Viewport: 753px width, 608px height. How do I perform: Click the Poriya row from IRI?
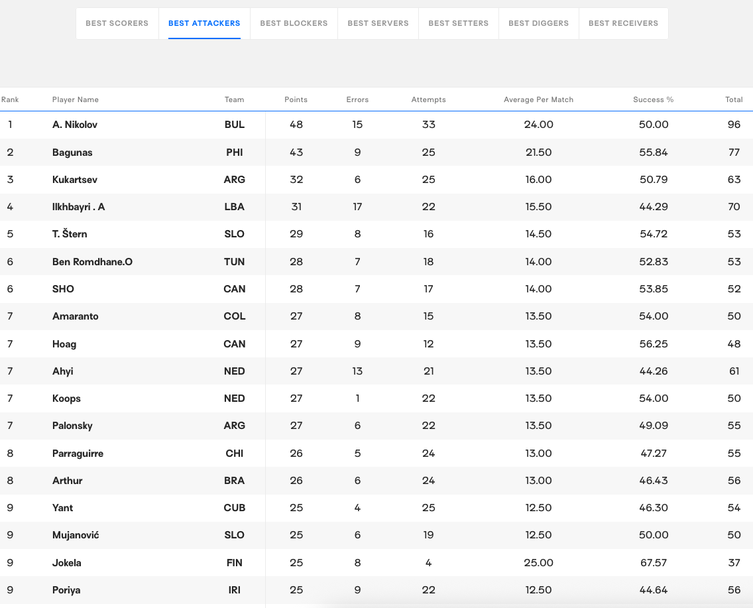(66, 590)
